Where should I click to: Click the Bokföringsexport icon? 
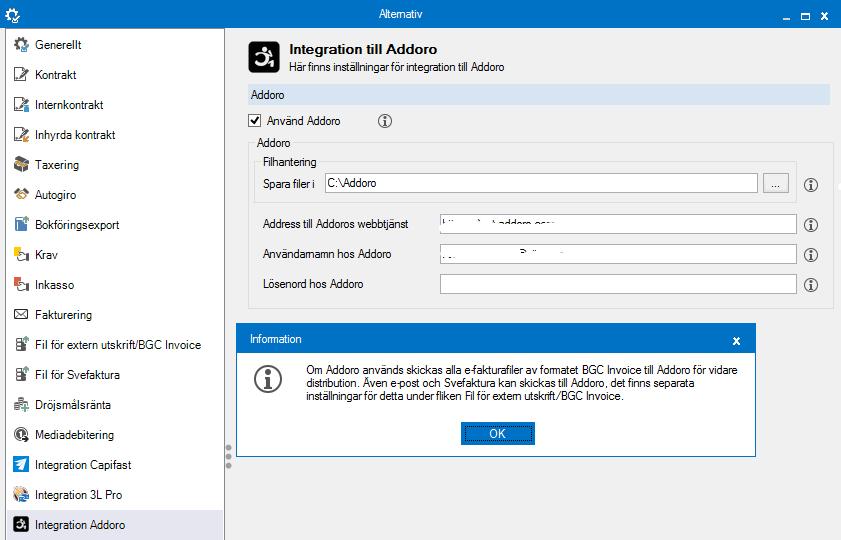(21, 224)
